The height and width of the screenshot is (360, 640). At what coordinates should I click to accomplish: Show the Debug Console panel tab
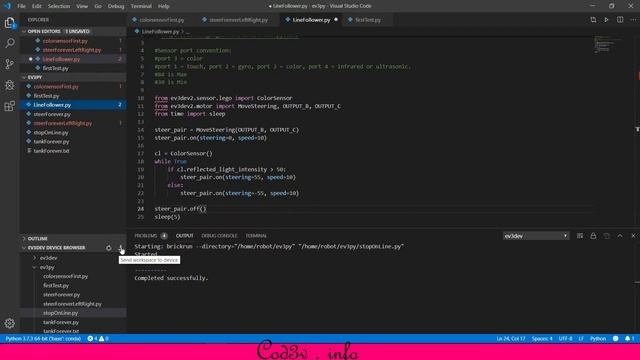219,236
